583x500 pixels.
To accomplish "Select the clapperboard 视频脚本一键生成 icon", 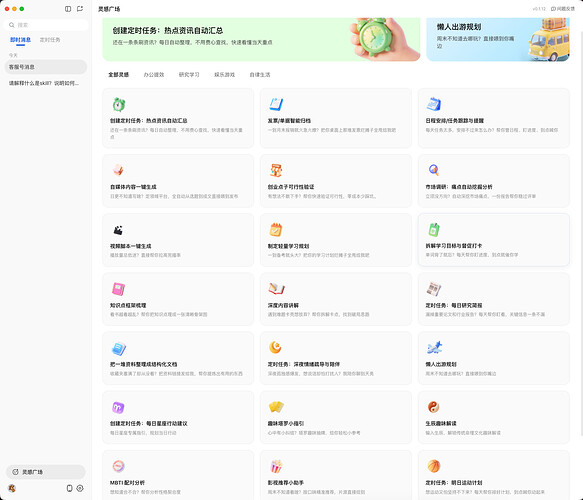I will click(x=118, y=230).
